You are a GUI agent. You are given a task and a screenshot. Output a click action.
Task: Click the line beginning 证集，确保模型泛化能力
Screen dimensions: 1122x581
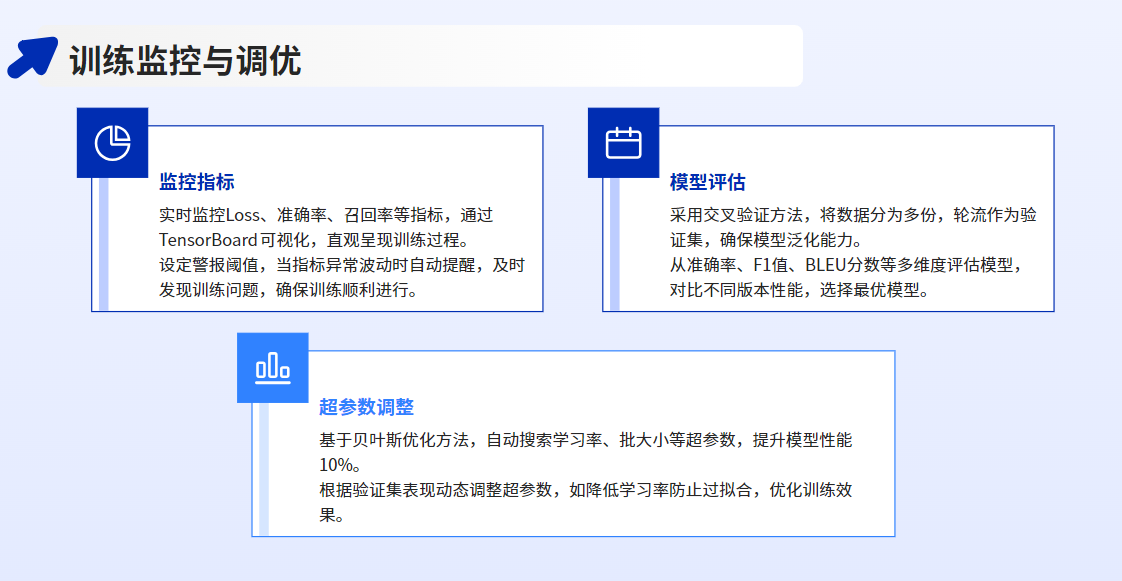(766, 240)
